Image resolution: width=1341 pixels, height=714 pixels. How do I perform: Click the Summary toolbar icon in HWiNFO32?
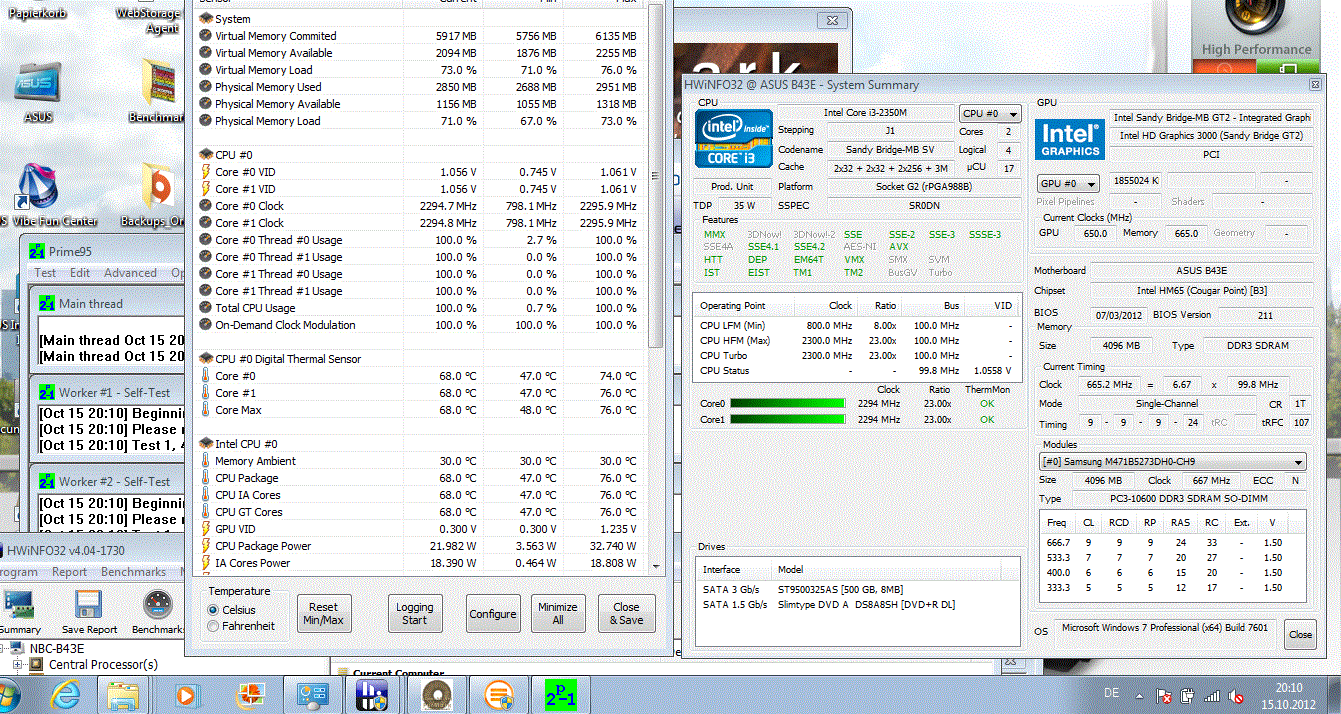[19, 604]
